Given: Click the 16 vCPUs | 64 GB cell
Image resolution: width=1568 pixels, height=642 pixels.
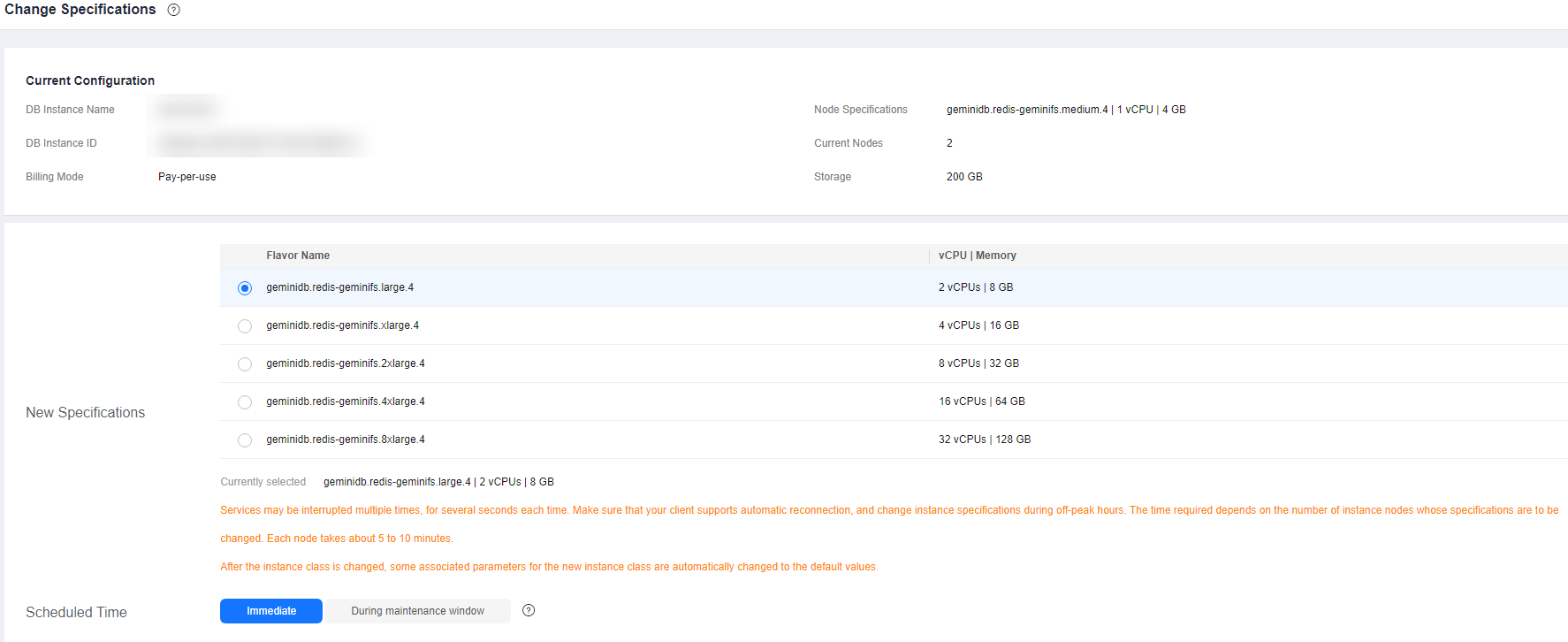Looking at the screenshot, I should click(x=981, y=401).
